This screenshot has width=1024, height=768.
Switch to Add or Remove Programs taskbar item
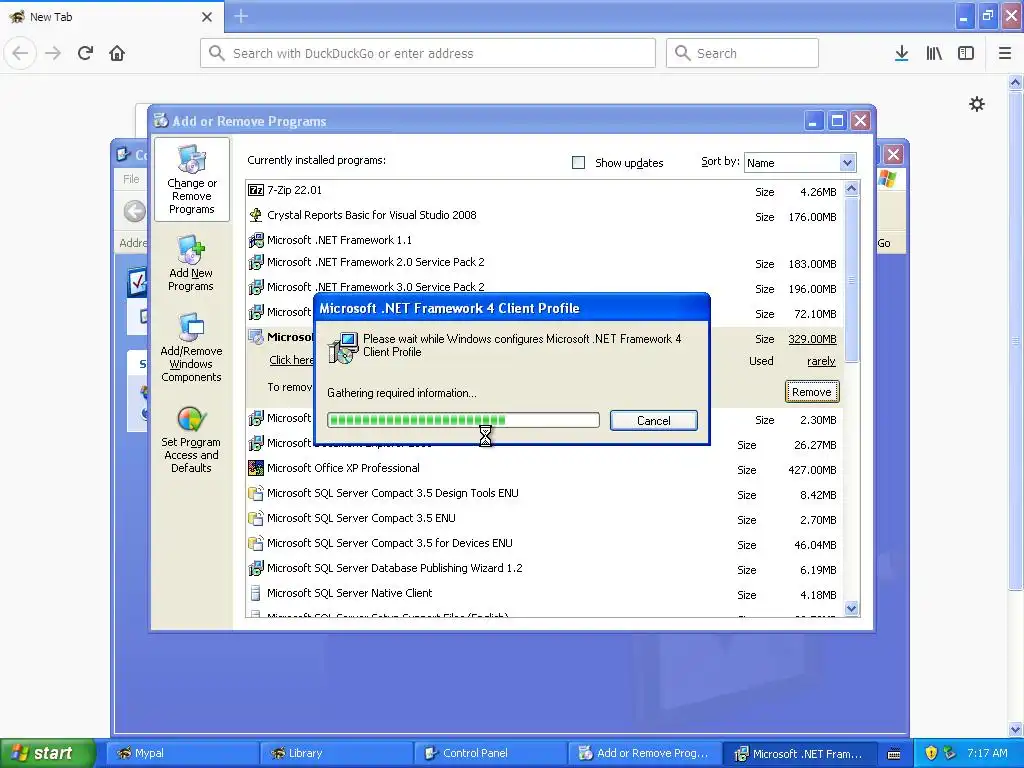(x=644, y=753)
